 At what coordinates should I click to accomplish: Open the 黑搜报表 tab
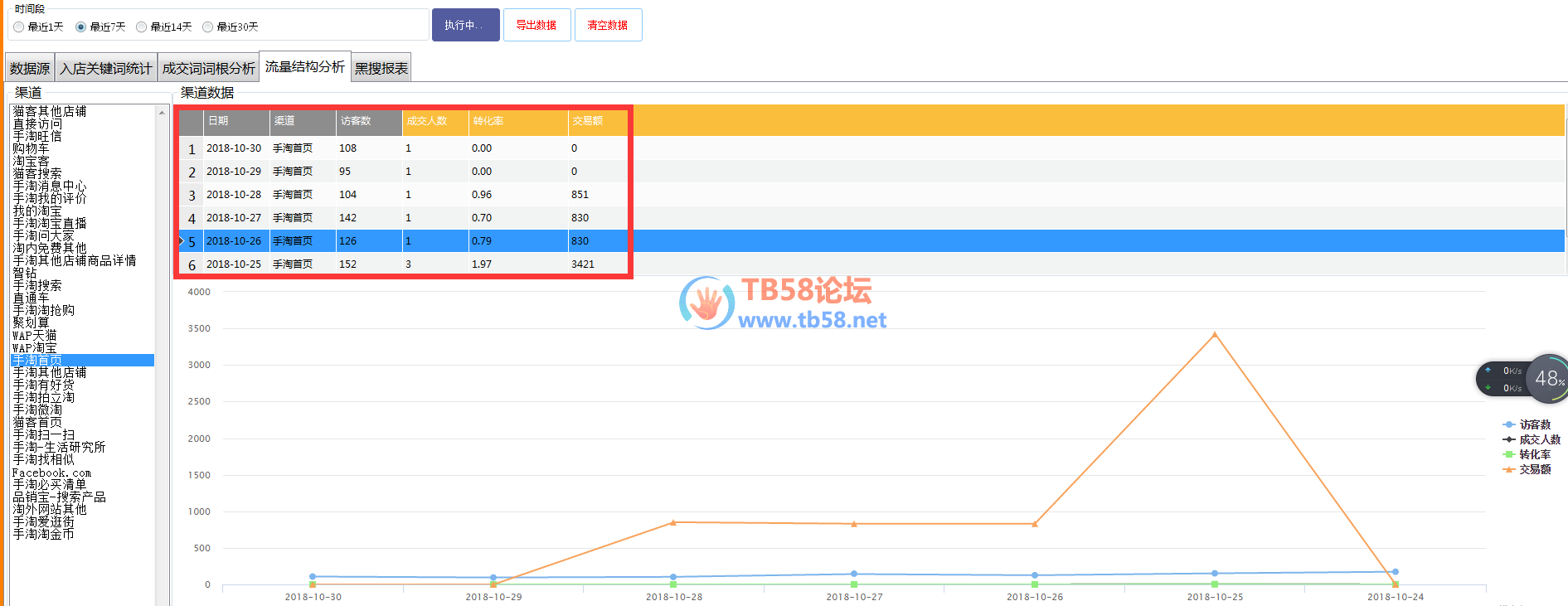click(x=381, y=68)
